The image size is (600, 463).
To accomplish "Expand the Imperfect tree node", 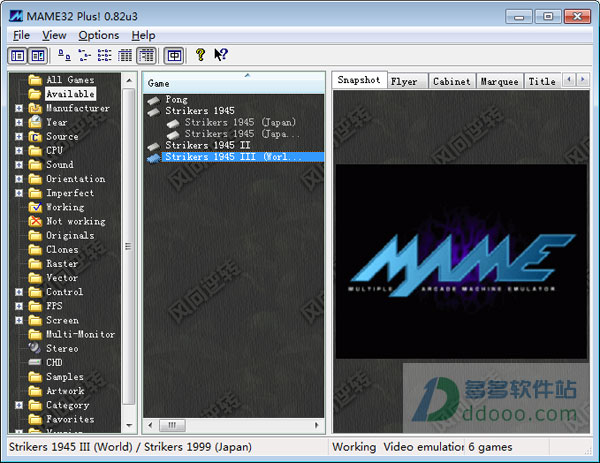I will 19,193.
